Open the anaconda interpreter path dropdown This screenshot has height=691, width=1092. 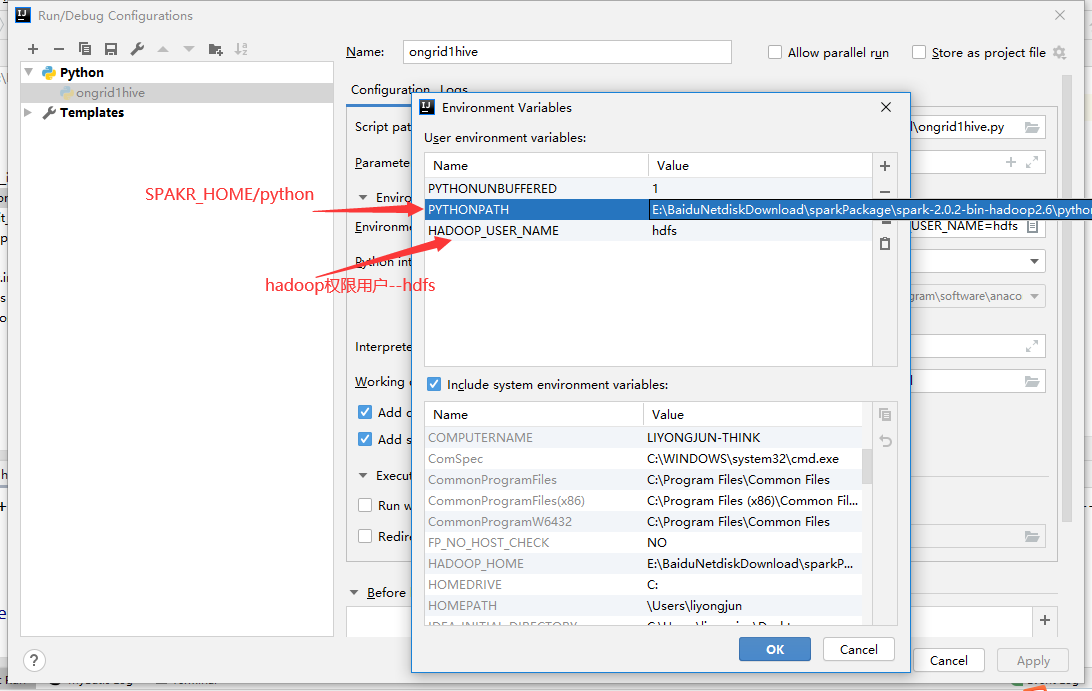[x=1034, y=296]
